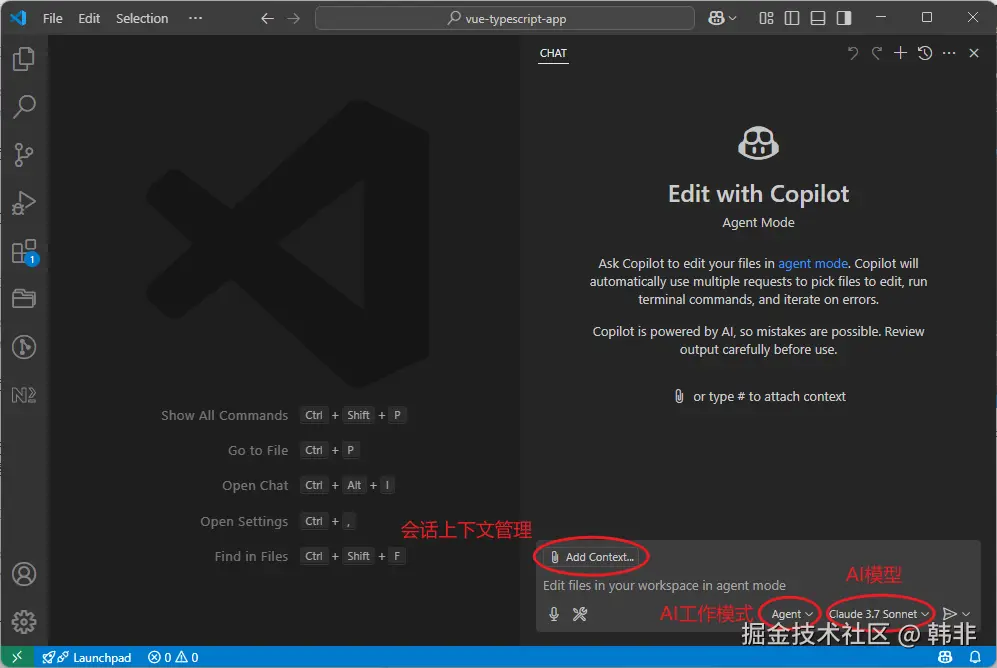
Task: Open the Extensions view with badge
Action: click(x=25, y=252)
